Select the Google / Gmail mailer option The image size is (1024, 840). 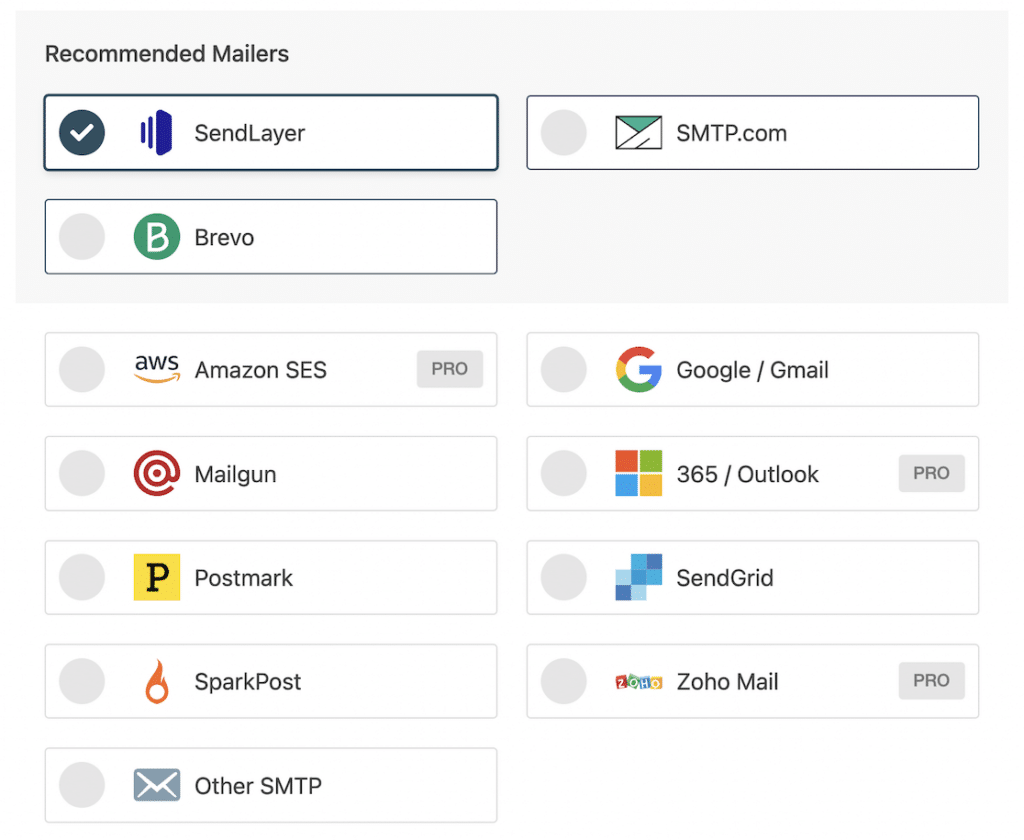pos(563,369)
